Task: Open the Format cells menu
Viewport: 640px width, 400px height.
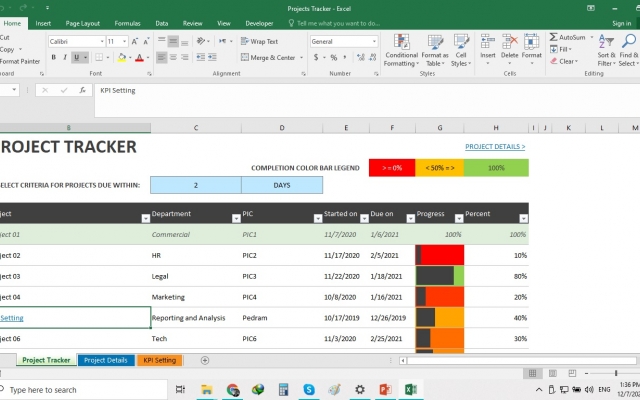Action: pyautogui.click(x=531, y=50)
